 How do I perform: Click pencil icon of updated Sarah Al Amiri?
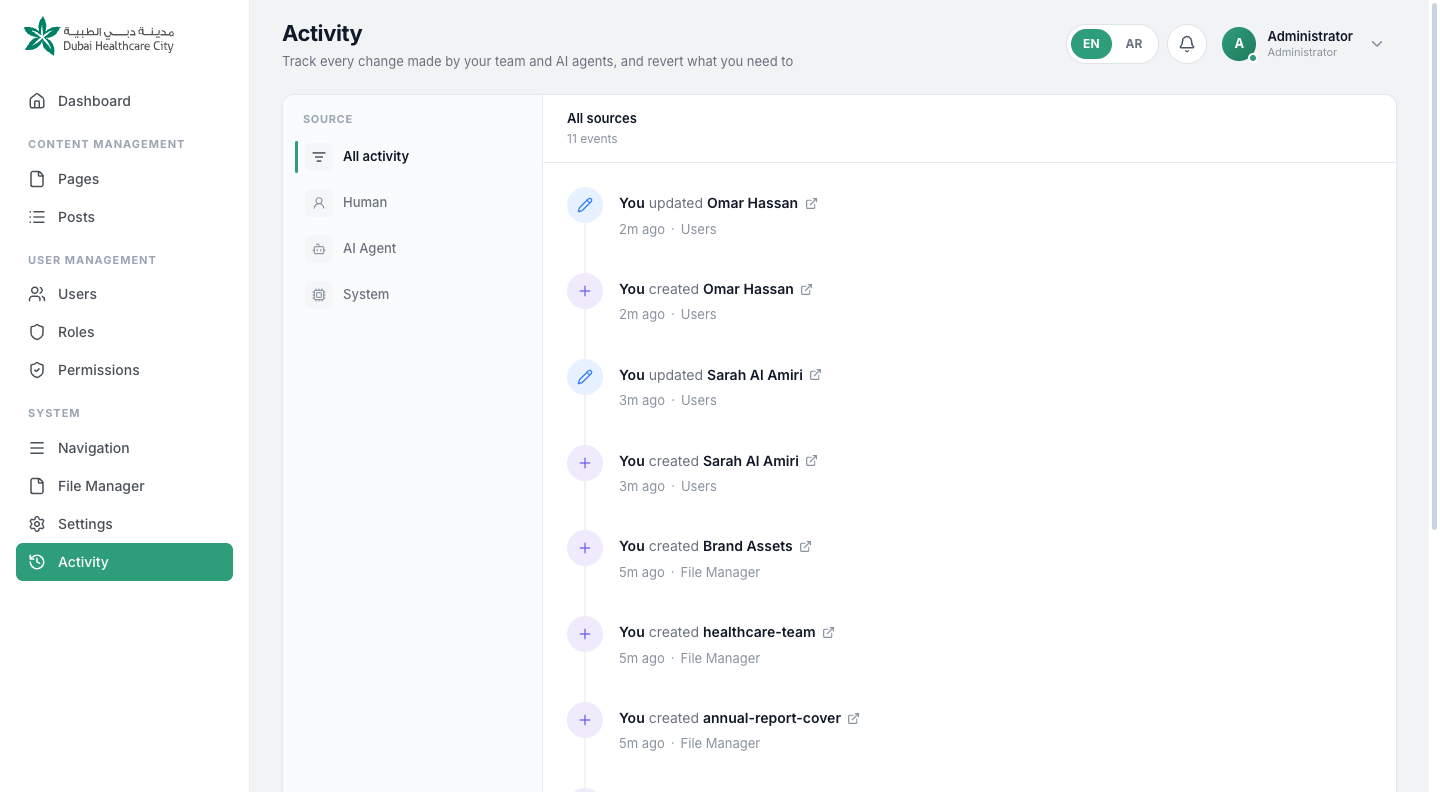point(585,377)
